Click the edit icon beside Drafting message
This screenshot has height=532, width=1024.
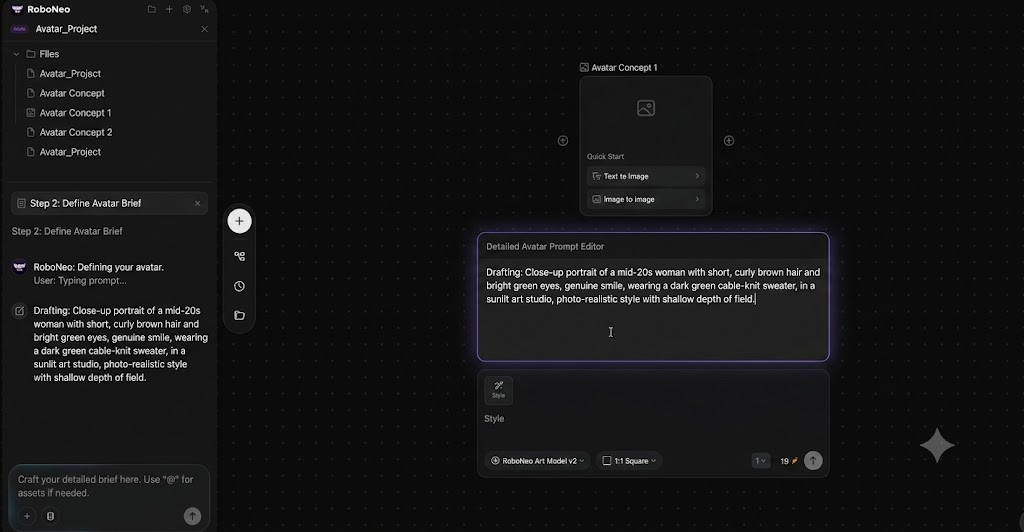click(x=20, y=311)
